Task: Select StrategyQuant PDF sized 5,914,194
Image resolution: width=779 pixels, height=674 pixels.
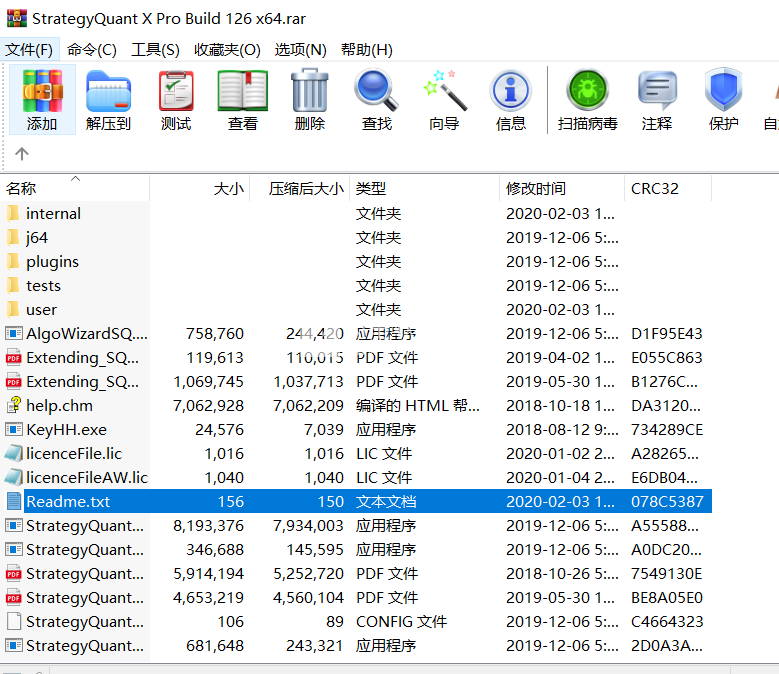Action: point(85,573)
